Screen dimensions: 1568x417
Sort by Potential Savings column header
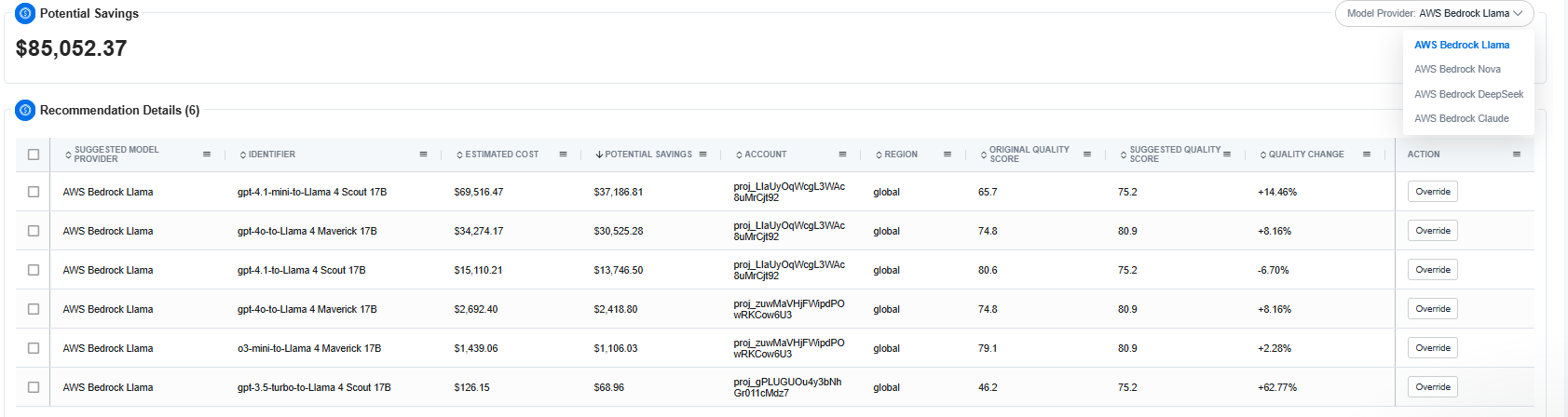pos(644,155)
